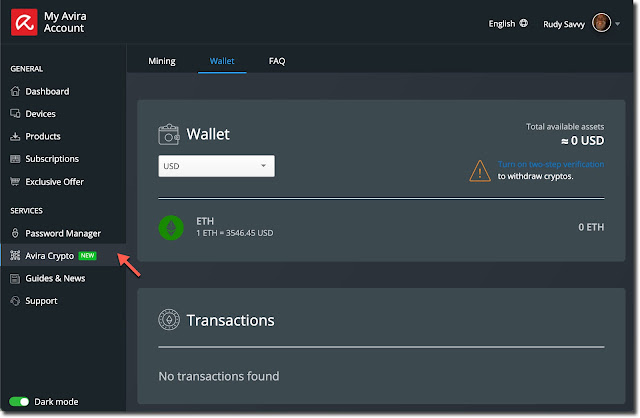Click the GENERAL section header
The height and width of the screenshot is (418, 640).
[x=27, y=69]
